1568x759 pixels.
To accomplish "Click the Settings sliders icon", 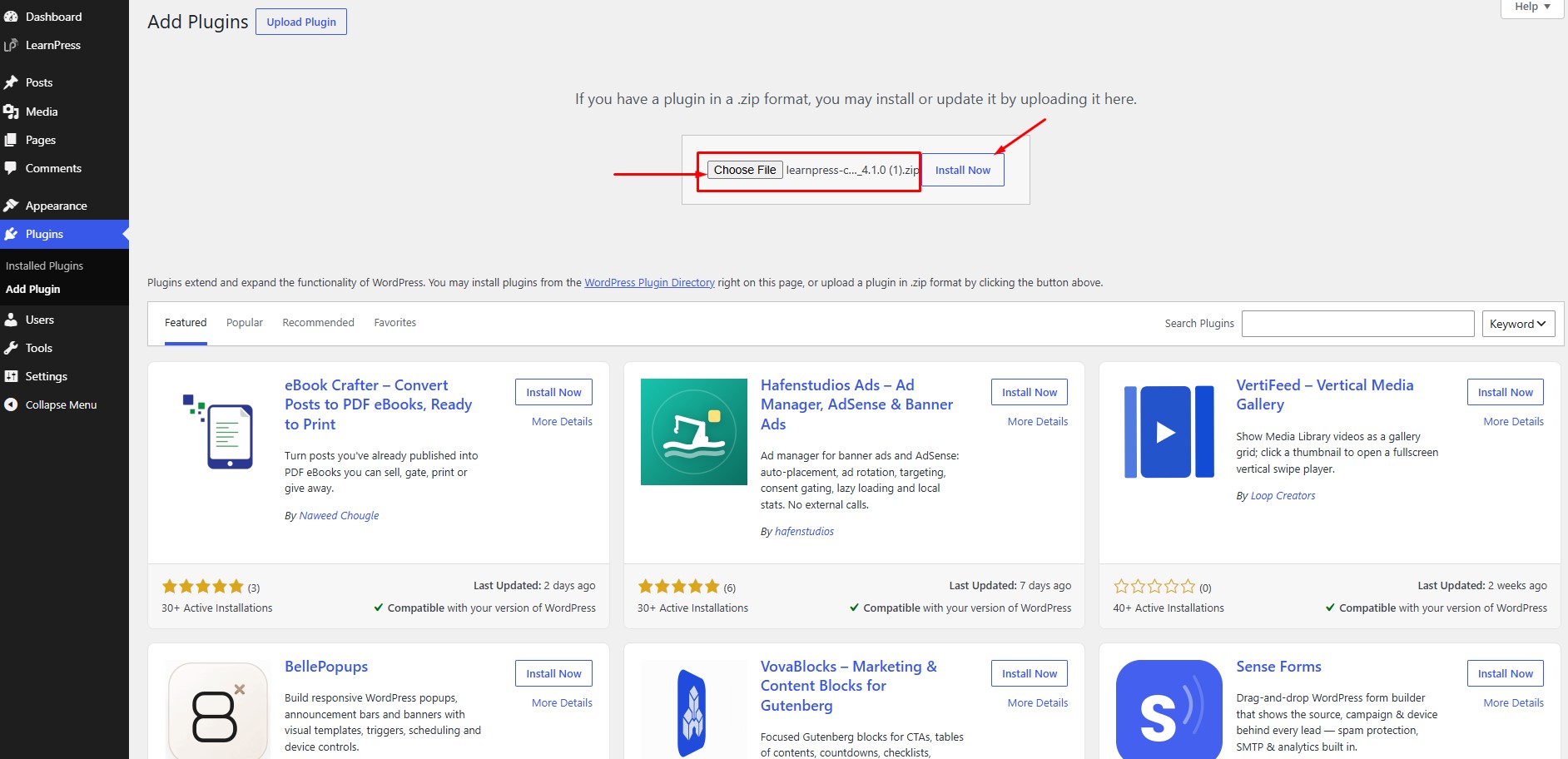I will pyautogui.click(x=11, y=376).
